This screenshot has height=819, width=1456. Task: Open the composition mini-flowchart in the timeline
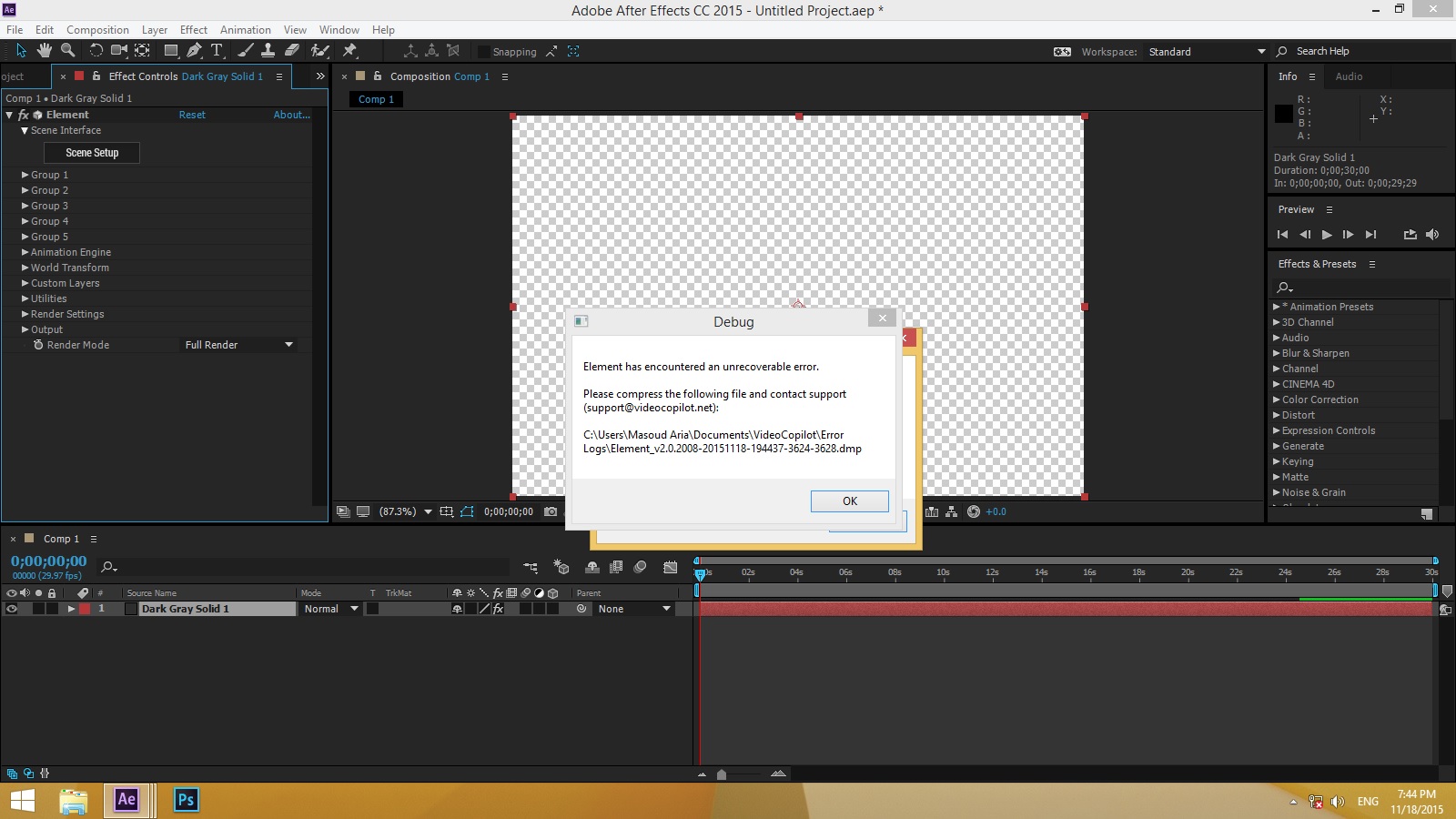pos(531,567)
